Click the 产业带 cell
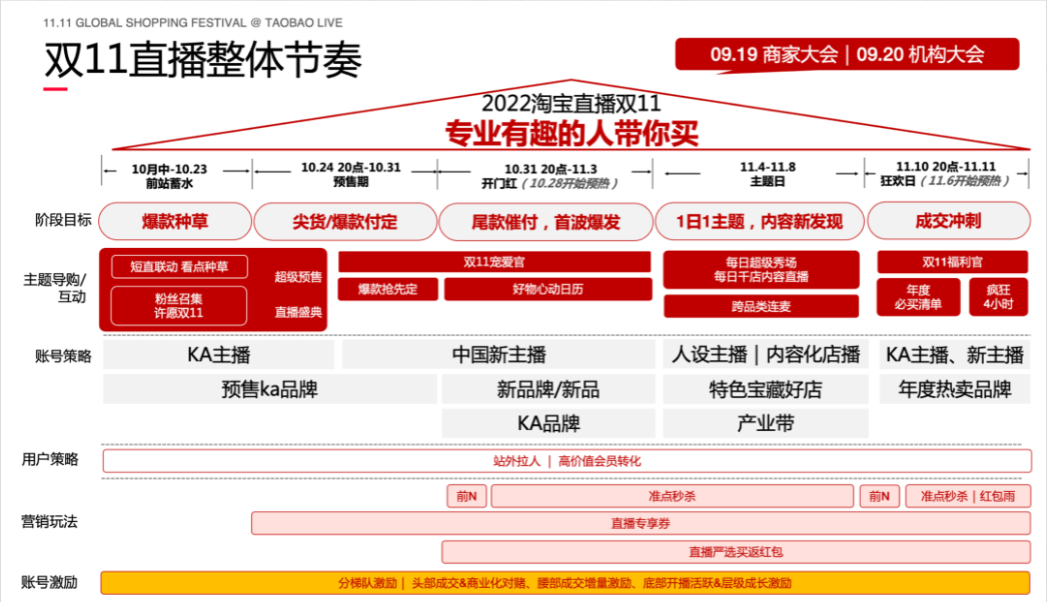This screenshot has width=1047, height=602. click(766, 423)
